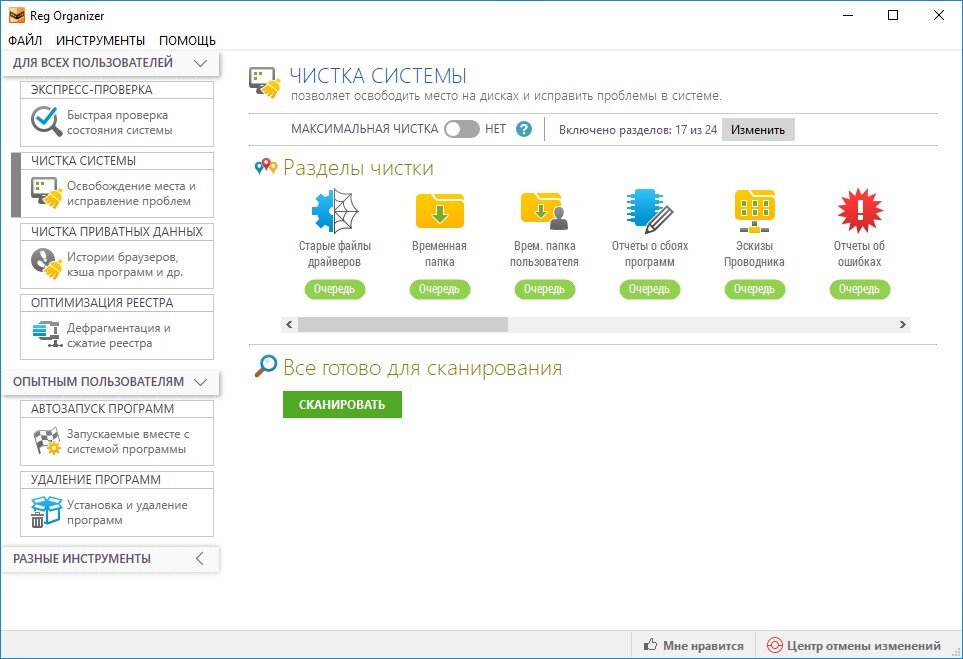
Task: Click the Изменить button
Action: pyautogui.click(x=758, y=130)
